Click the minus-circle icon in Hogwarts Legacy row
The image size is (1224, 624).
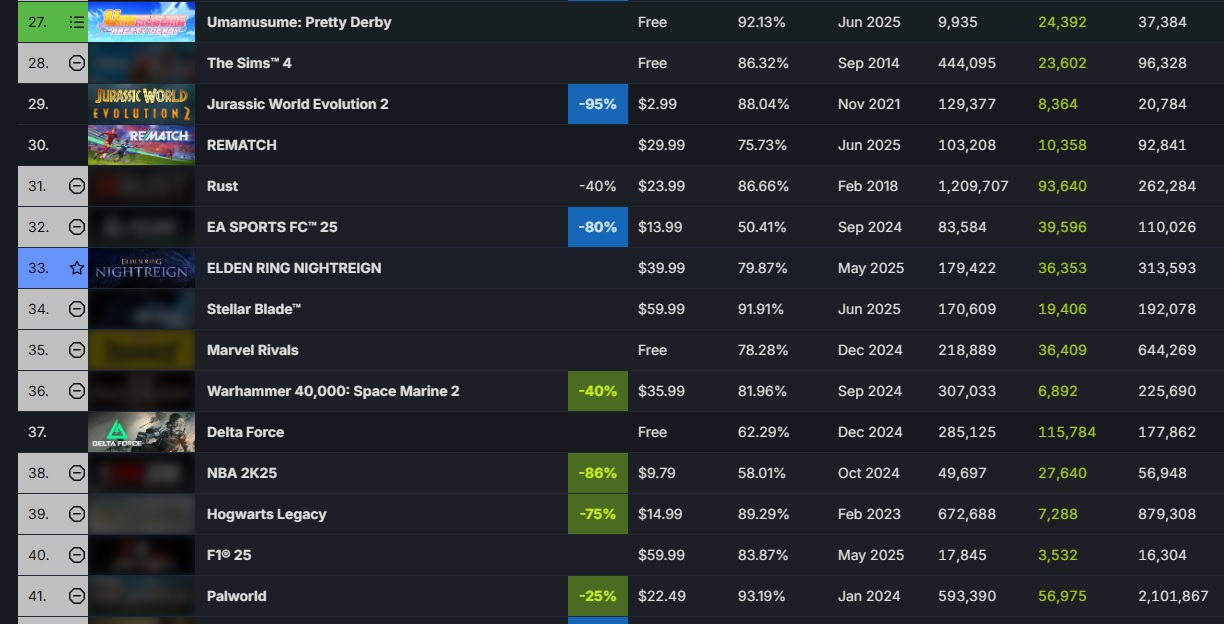(x=77, y=514)
